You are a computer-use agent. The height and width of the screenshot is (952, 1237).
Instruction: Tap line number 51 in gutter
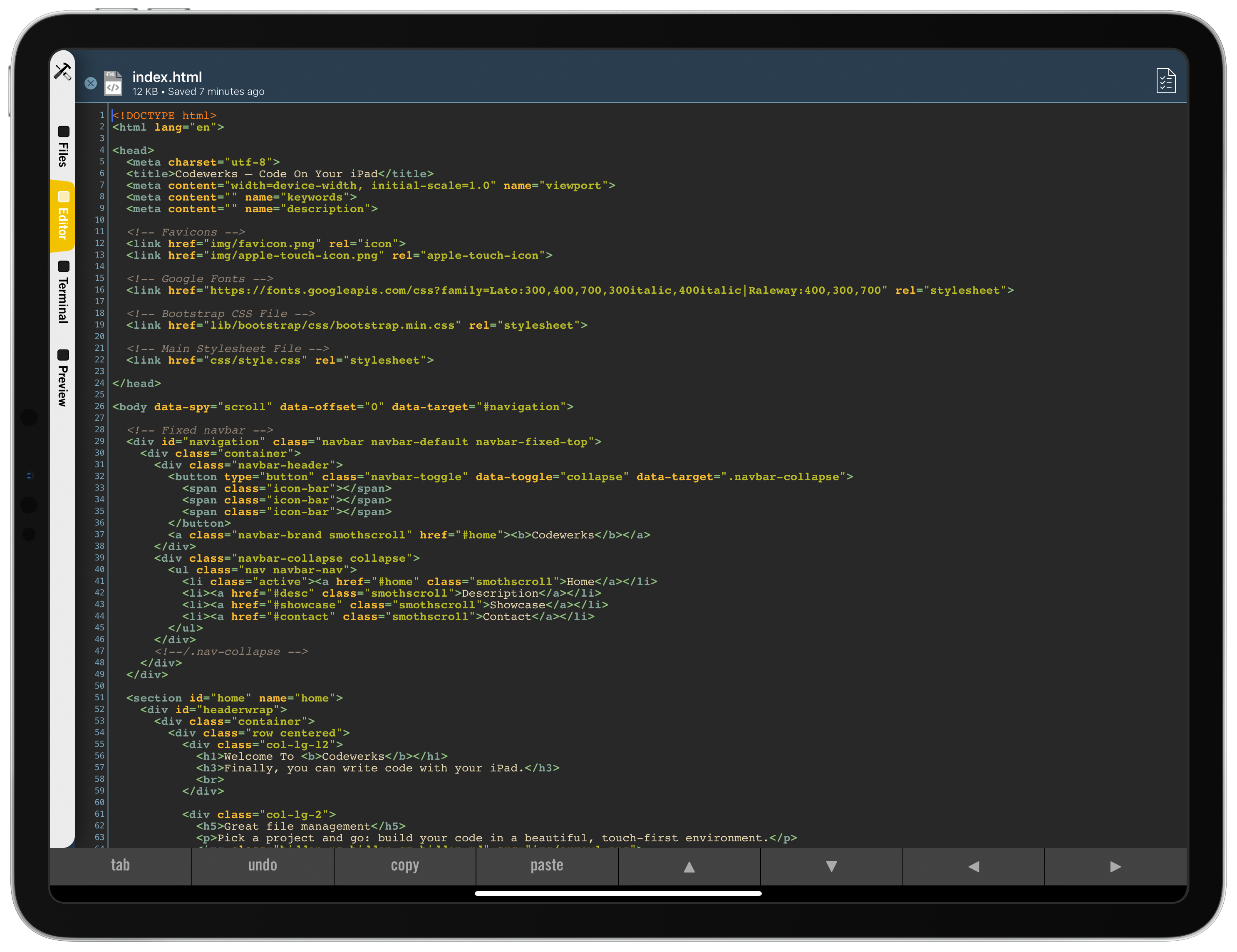coord(100,697)
